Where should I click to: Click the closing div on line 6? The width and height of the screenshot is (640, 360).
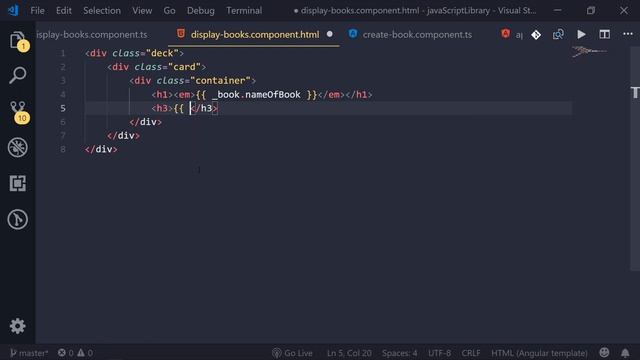[146, 122]
